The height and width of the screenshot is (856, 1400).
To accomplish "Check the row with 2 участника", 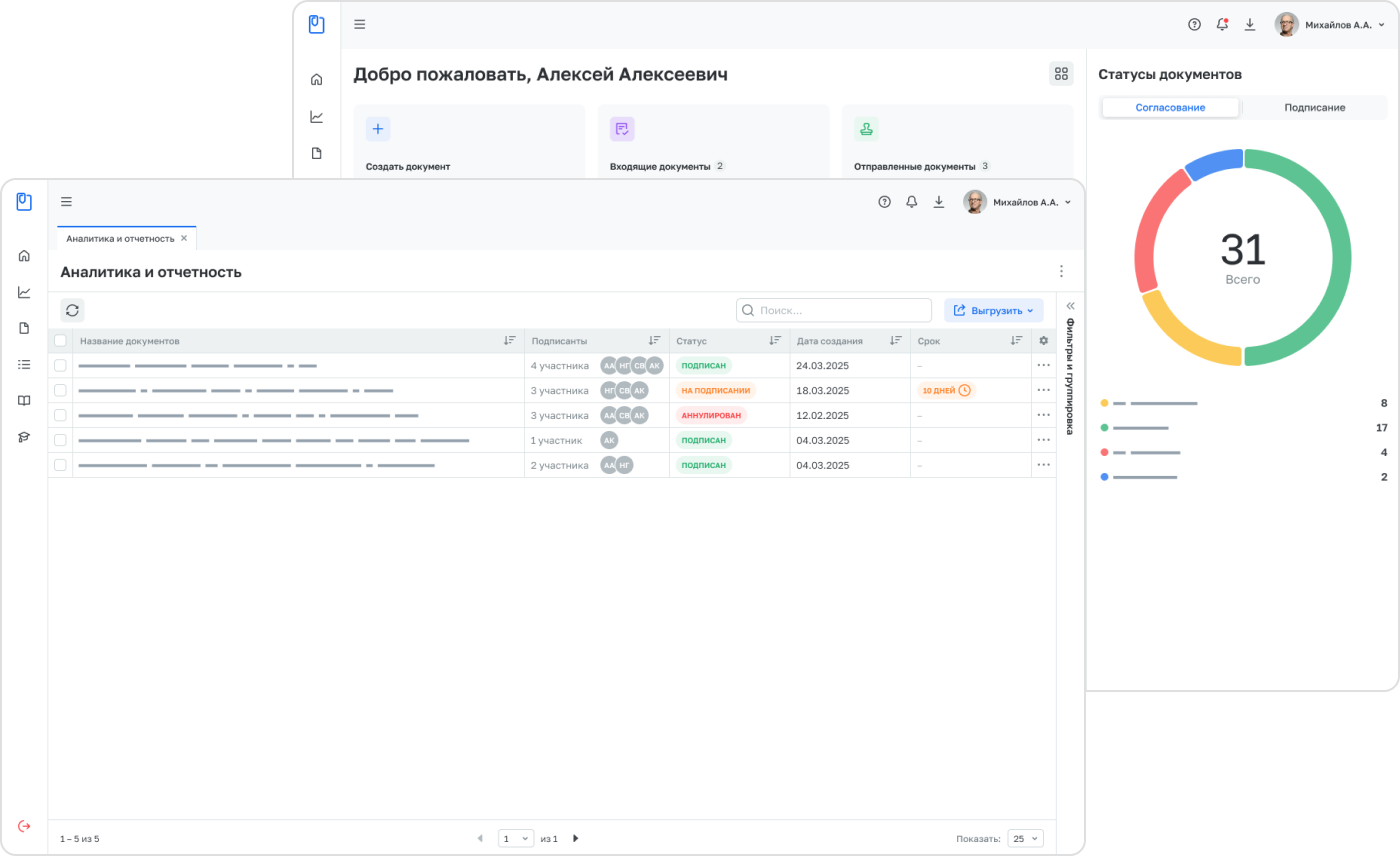I will (60, 465).
